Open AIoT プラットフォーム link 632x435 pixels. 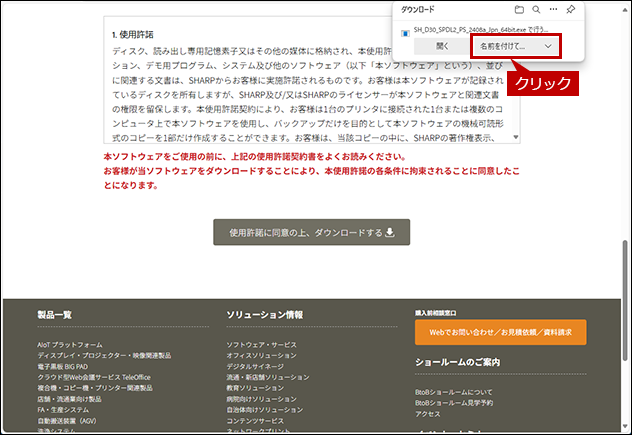click(x=70, y=345)
